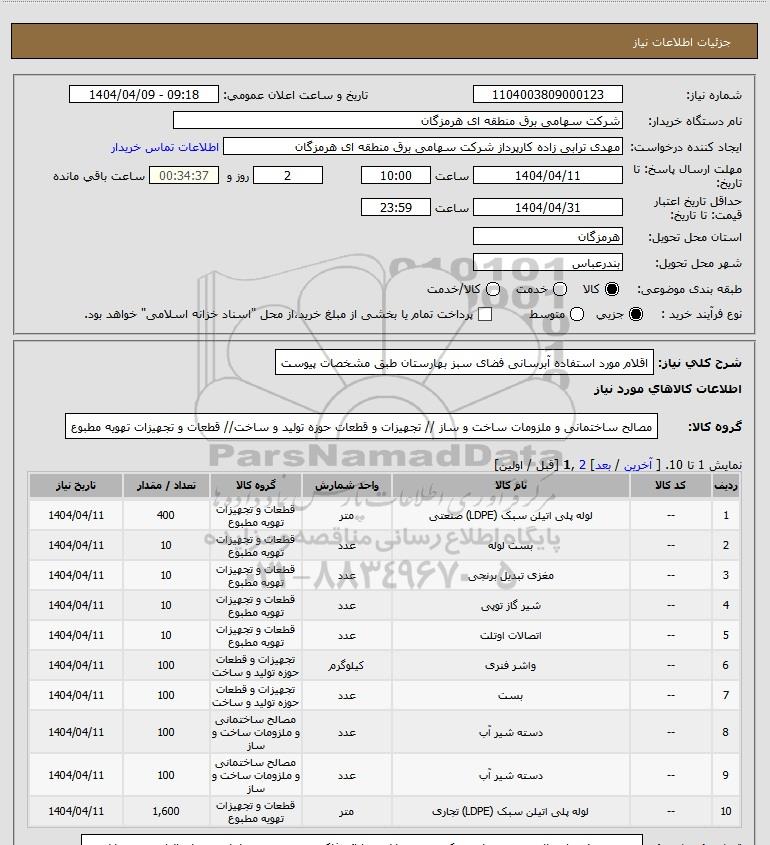Click the آخرین pagination link
The width and height of the screenshot is (770, 845).
(x=638, y=465)
